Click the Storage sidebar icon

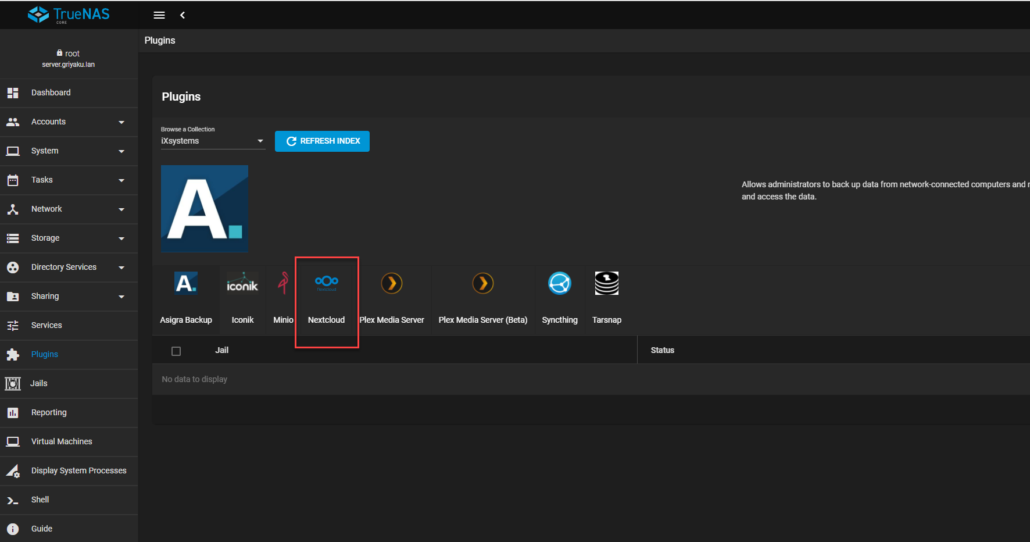click(x=12, y=238)
